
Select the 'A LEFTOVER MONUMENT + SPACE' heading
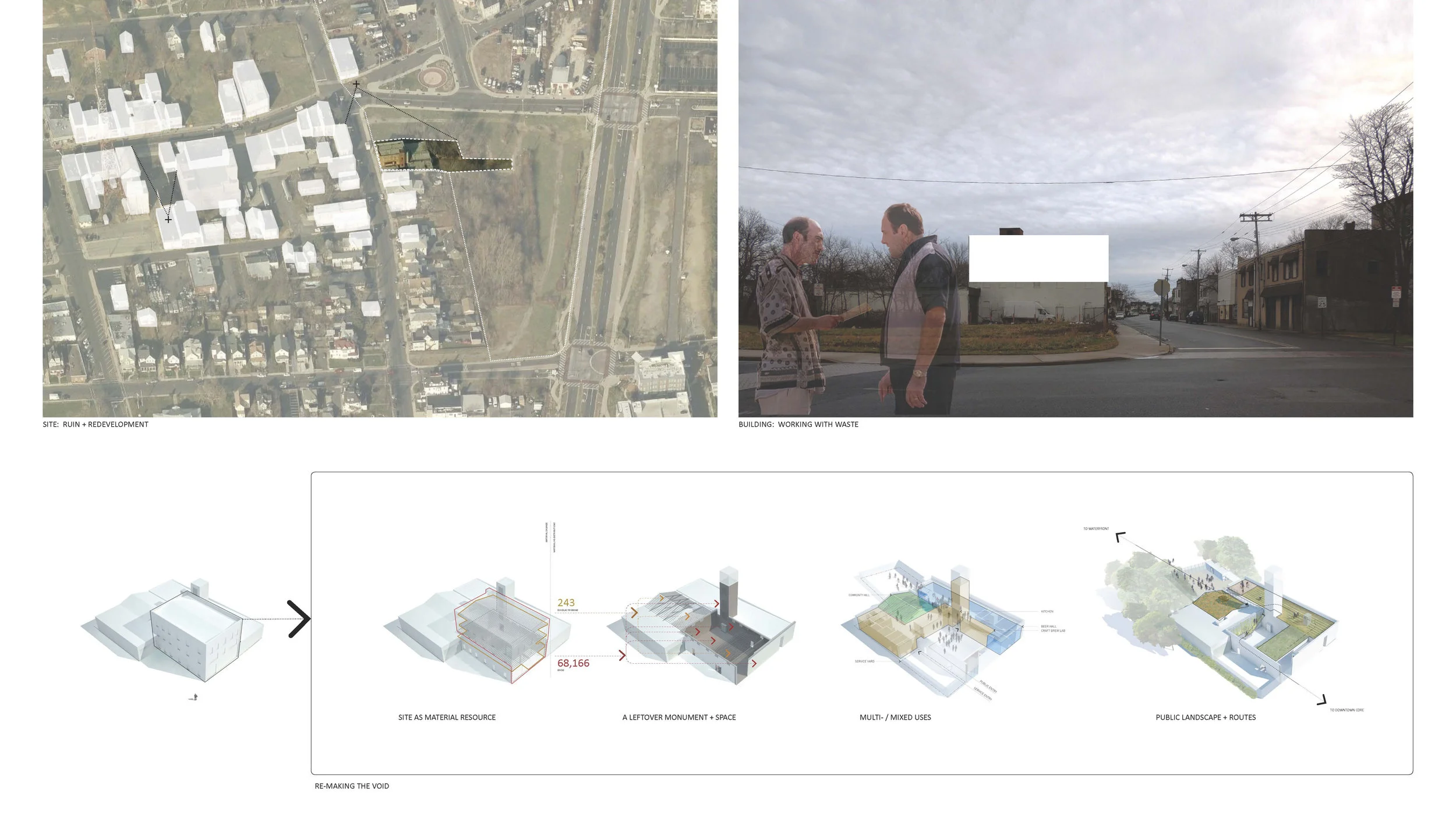[678, 717]
